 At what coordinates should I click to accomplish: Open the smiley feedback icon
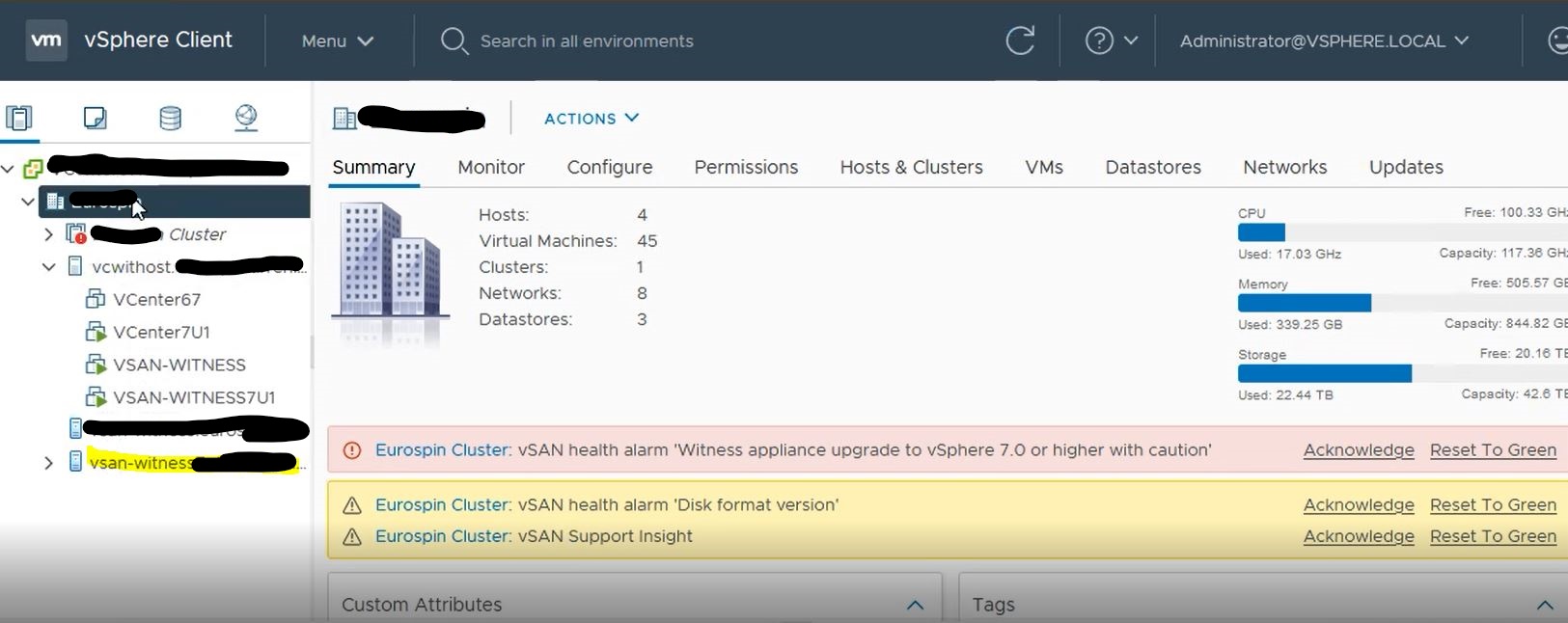1557,41
